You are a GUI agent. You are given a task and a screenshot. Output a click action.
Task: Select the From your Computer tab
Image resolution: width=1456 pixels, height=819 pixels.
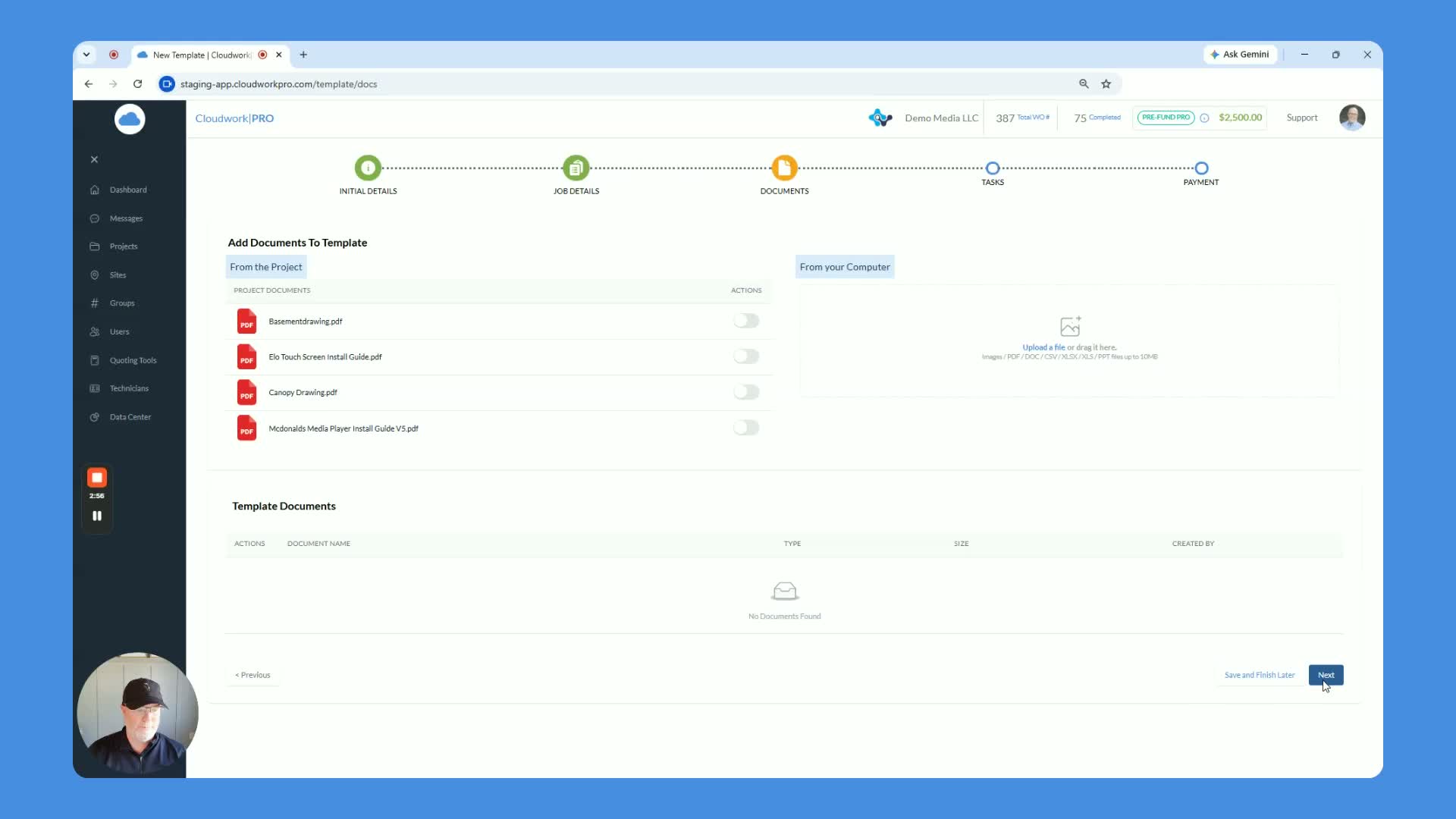click(x=845, y=267)
